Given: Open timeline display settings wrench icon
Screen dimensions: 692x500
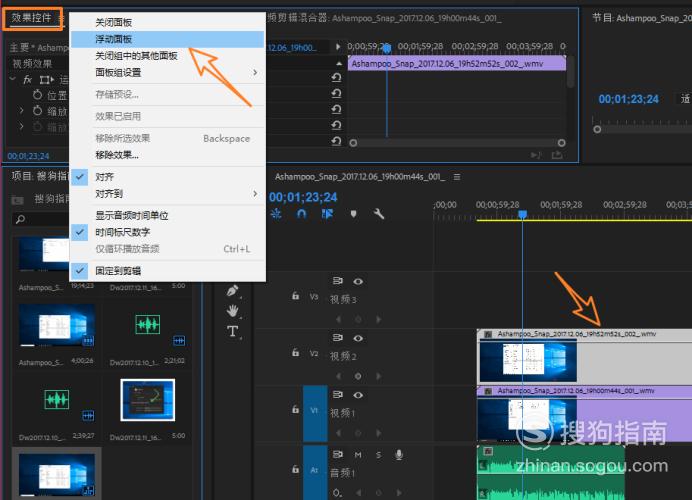Looking at the screenshot, I should 379,214.
